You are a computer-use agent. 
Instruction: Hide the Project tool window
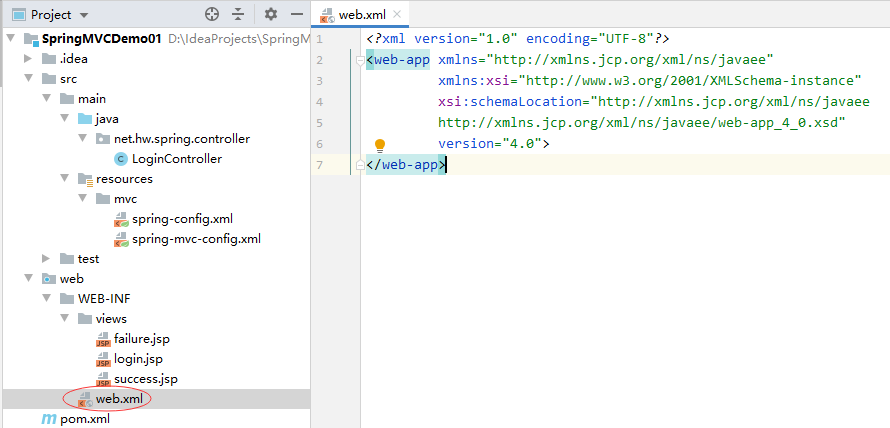pyautogui.click(x=296, y=15)
